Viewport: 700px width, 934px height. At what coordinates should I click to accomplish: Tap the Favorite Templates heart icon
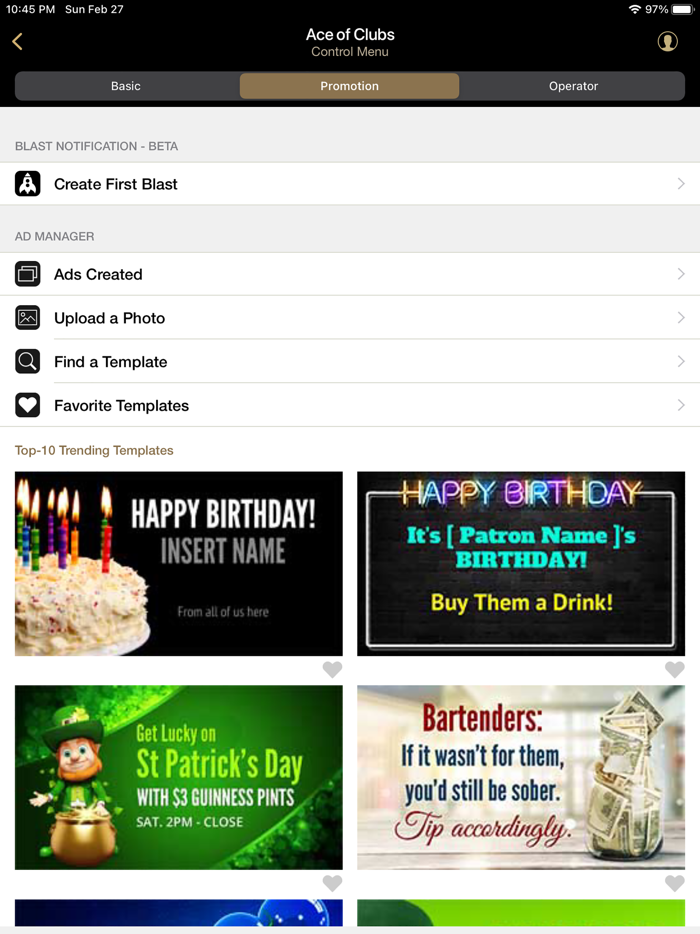coord(27,405)
